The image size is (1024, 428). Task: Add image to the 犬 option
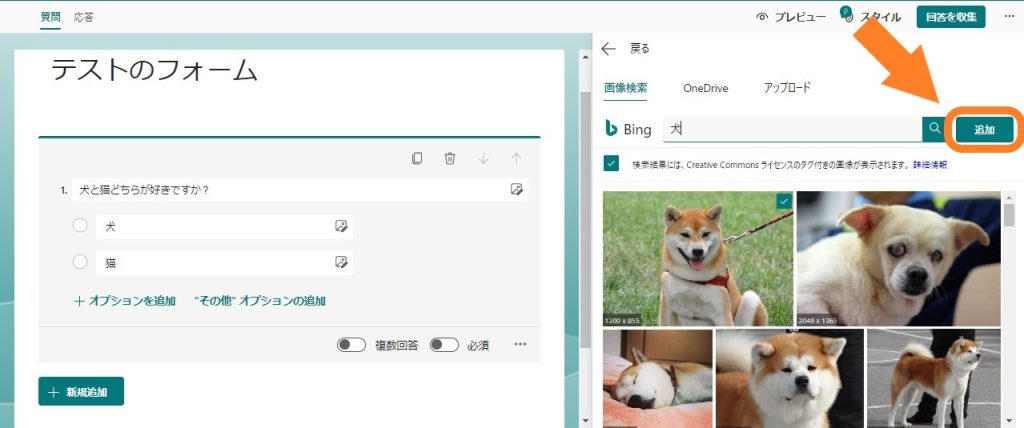pyautogui.click(x=341, y=226)
